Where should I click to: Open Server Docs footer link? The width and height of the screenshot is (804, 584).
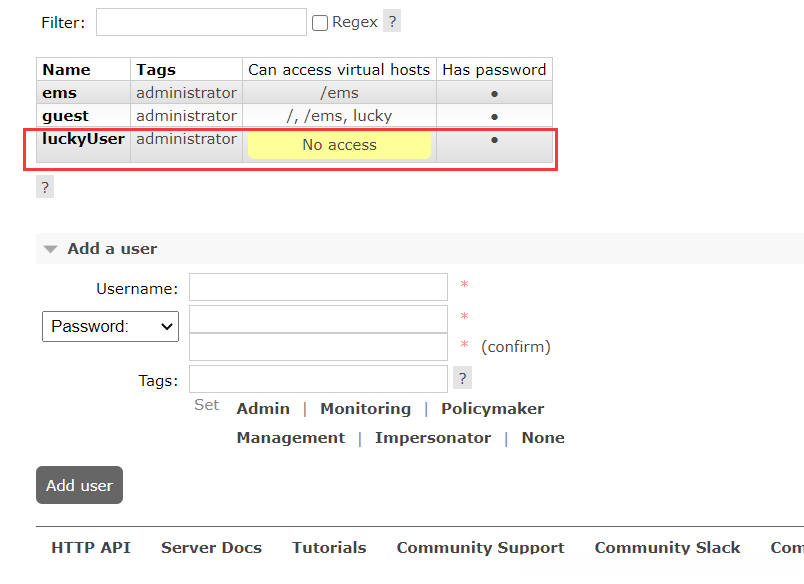tap(211, 548)
